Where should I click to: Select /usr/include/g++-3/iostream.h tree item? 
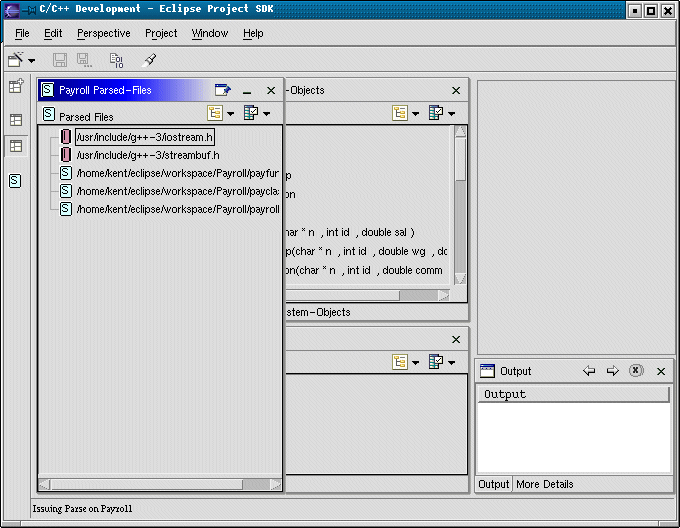(x=145, y=136)
